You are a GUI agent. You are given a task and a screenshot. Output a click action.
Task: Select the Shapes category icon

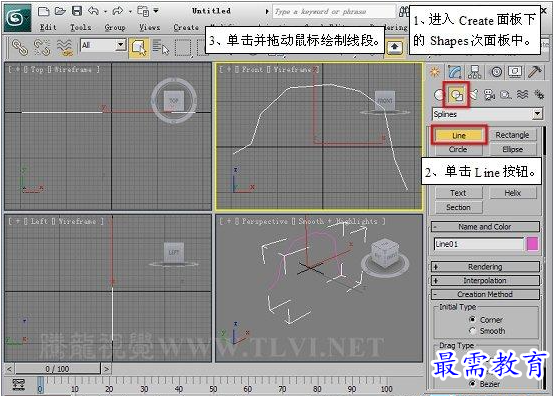(456, 94)
